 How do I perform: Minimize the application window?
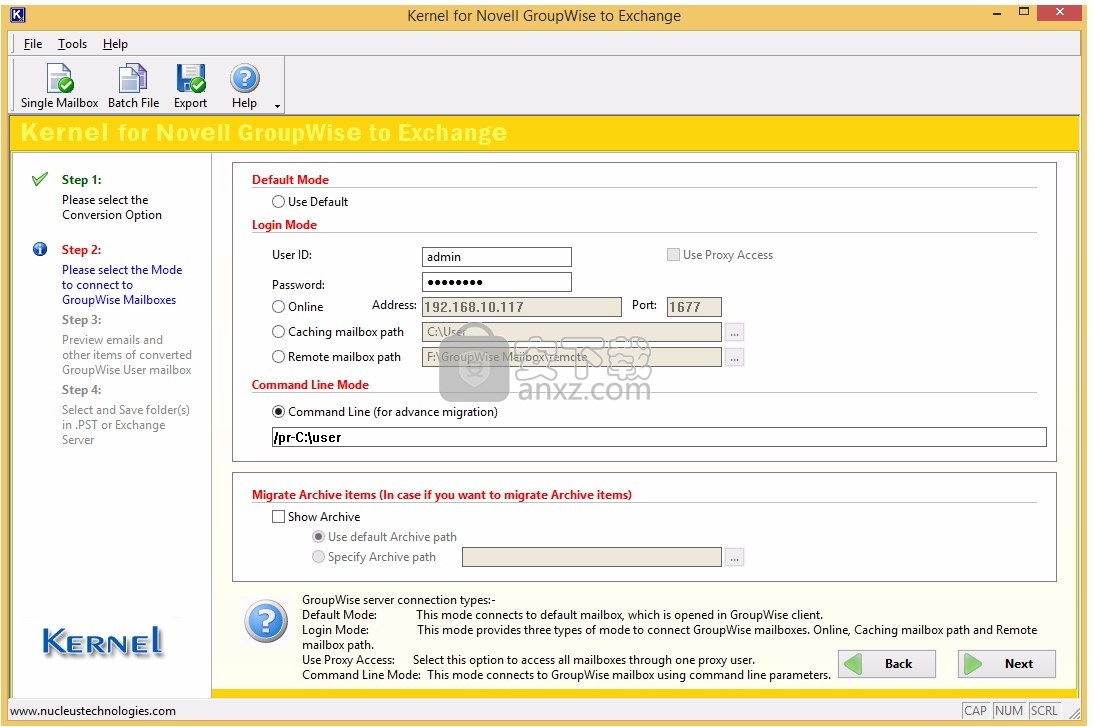pos(998,13)
